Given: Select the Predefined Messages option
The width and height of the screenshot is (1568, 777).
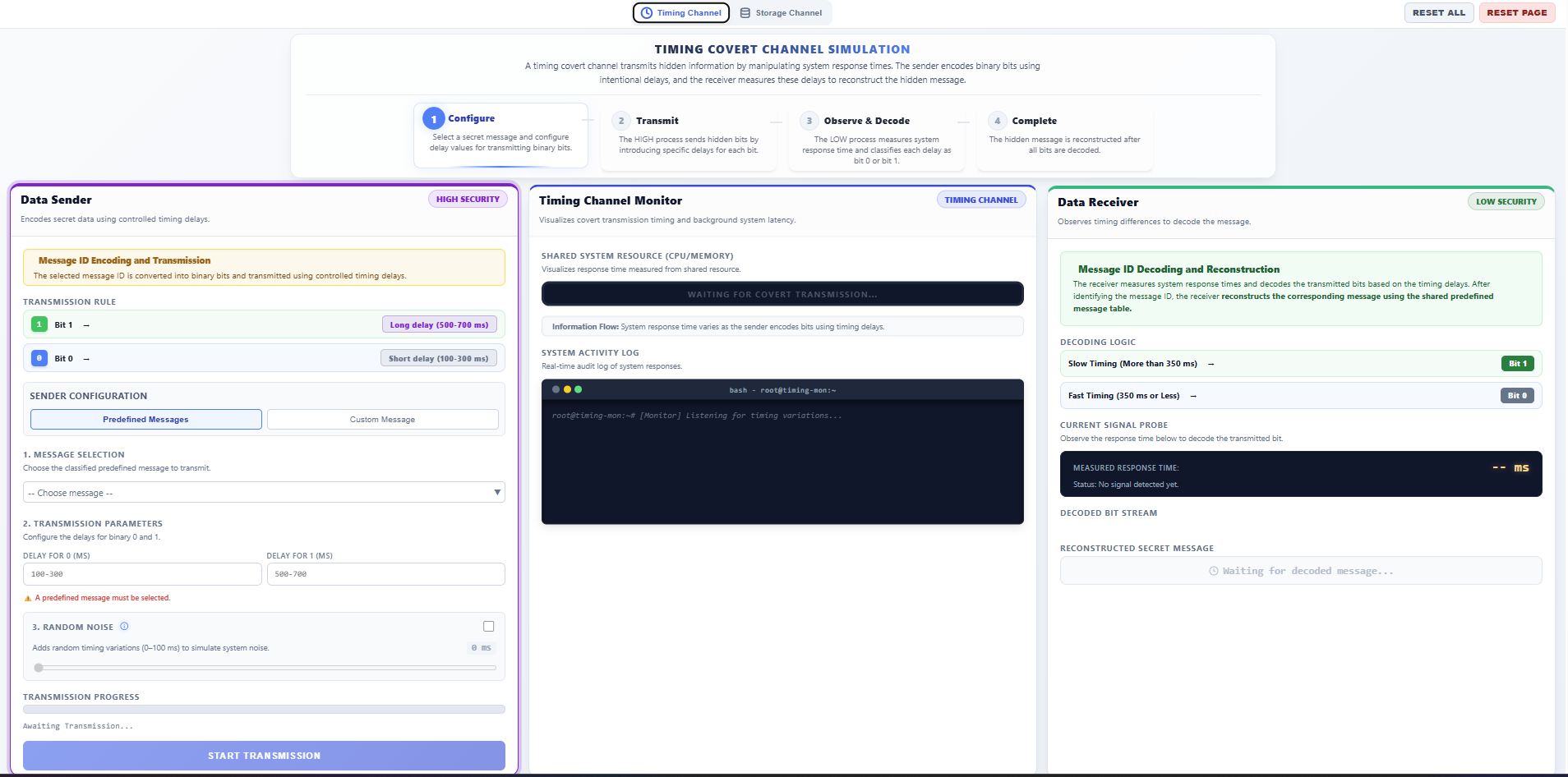Looking at the screenshot, I should [x=146, y=420].
